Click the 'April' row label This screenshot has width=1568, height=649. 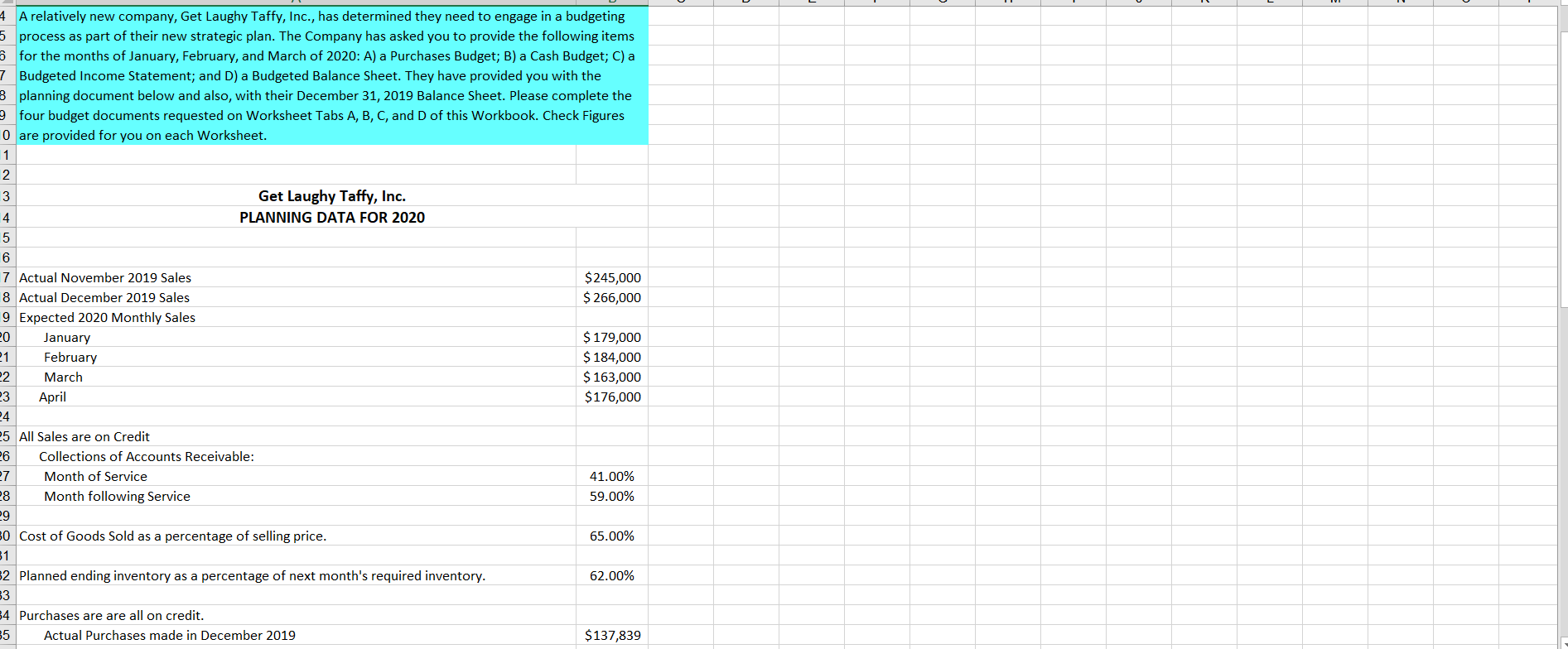click(52, 397)
